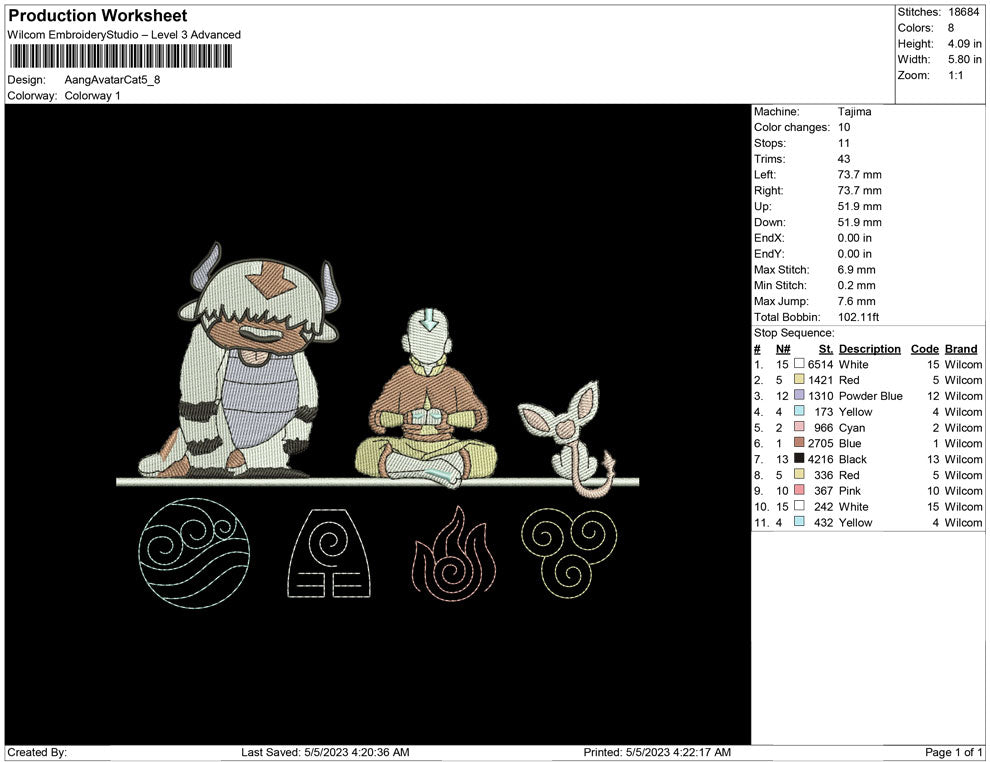The height and width of the screenshot is (762, 990).
Task: Click the Max Stitch value 6.9 mm
Action: (x=856, y=270)
